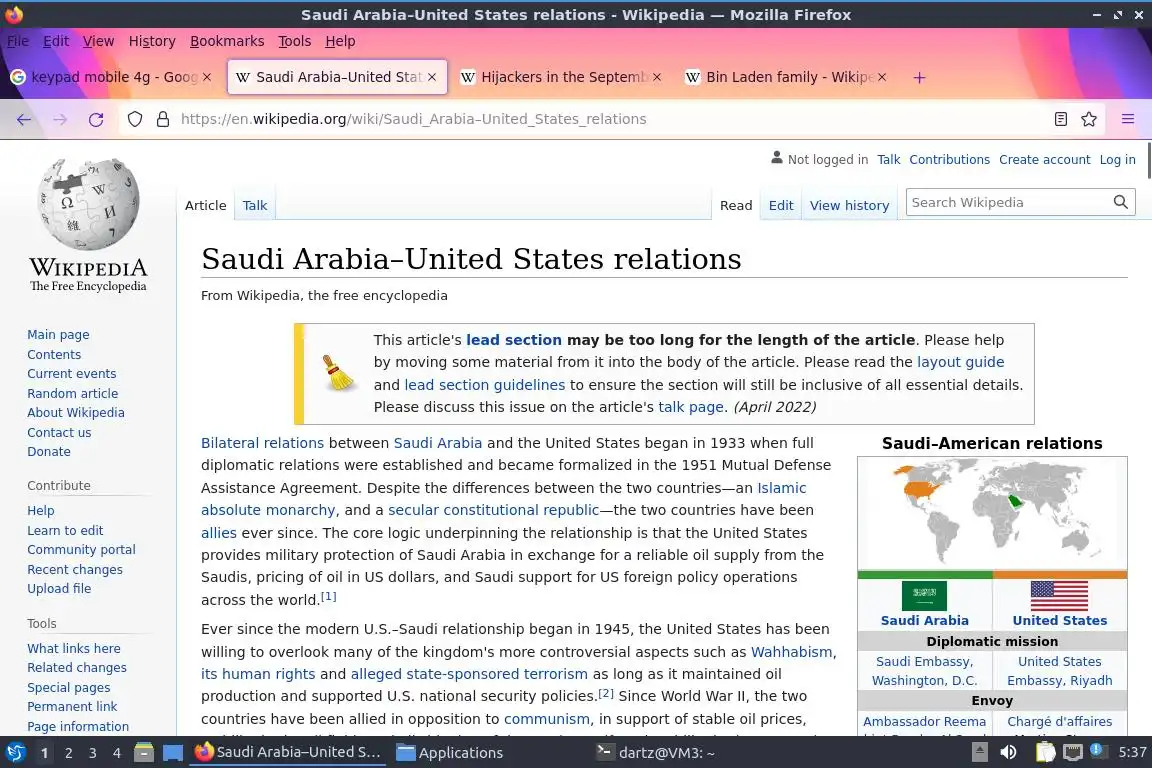
Task: Open the world map image in infobox
Action: click(x=992, y=513)
